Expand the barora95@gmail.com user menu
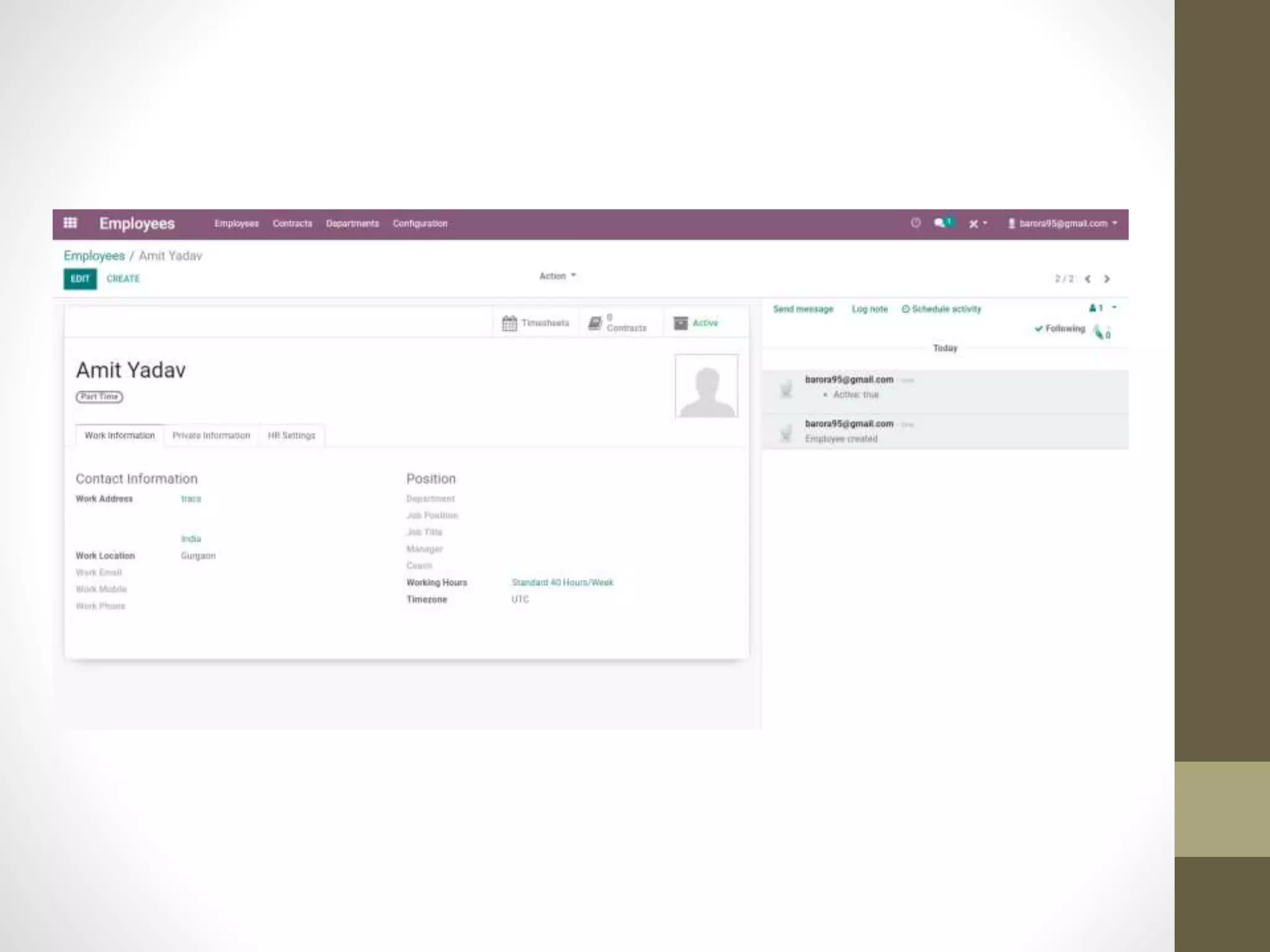 (1062, 224)
